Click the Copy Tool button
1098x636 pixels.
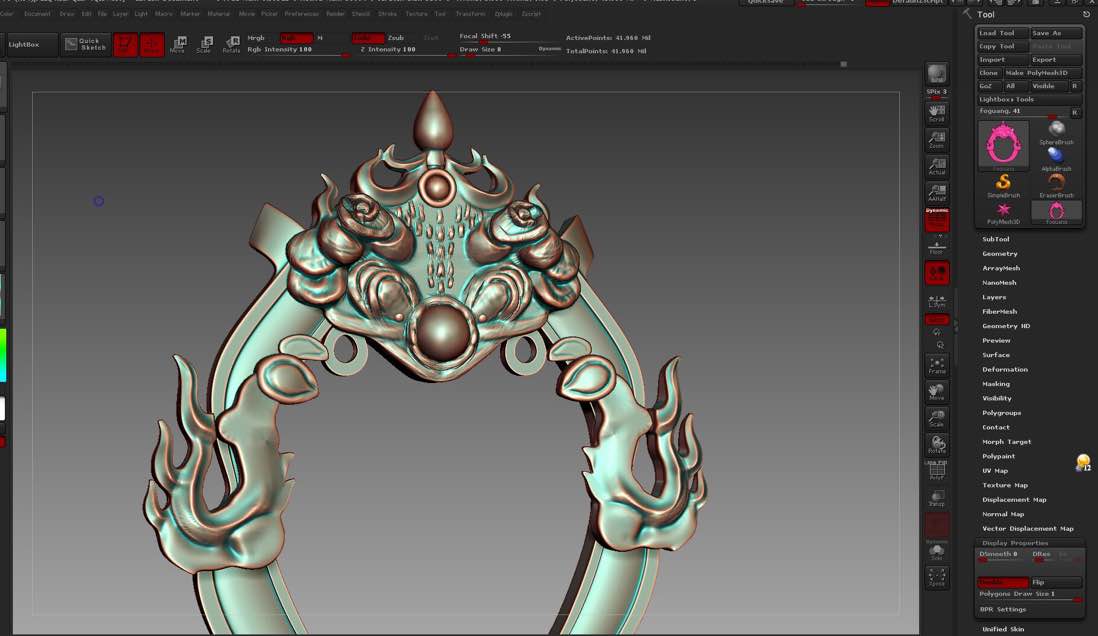(x=1003, y=46)
